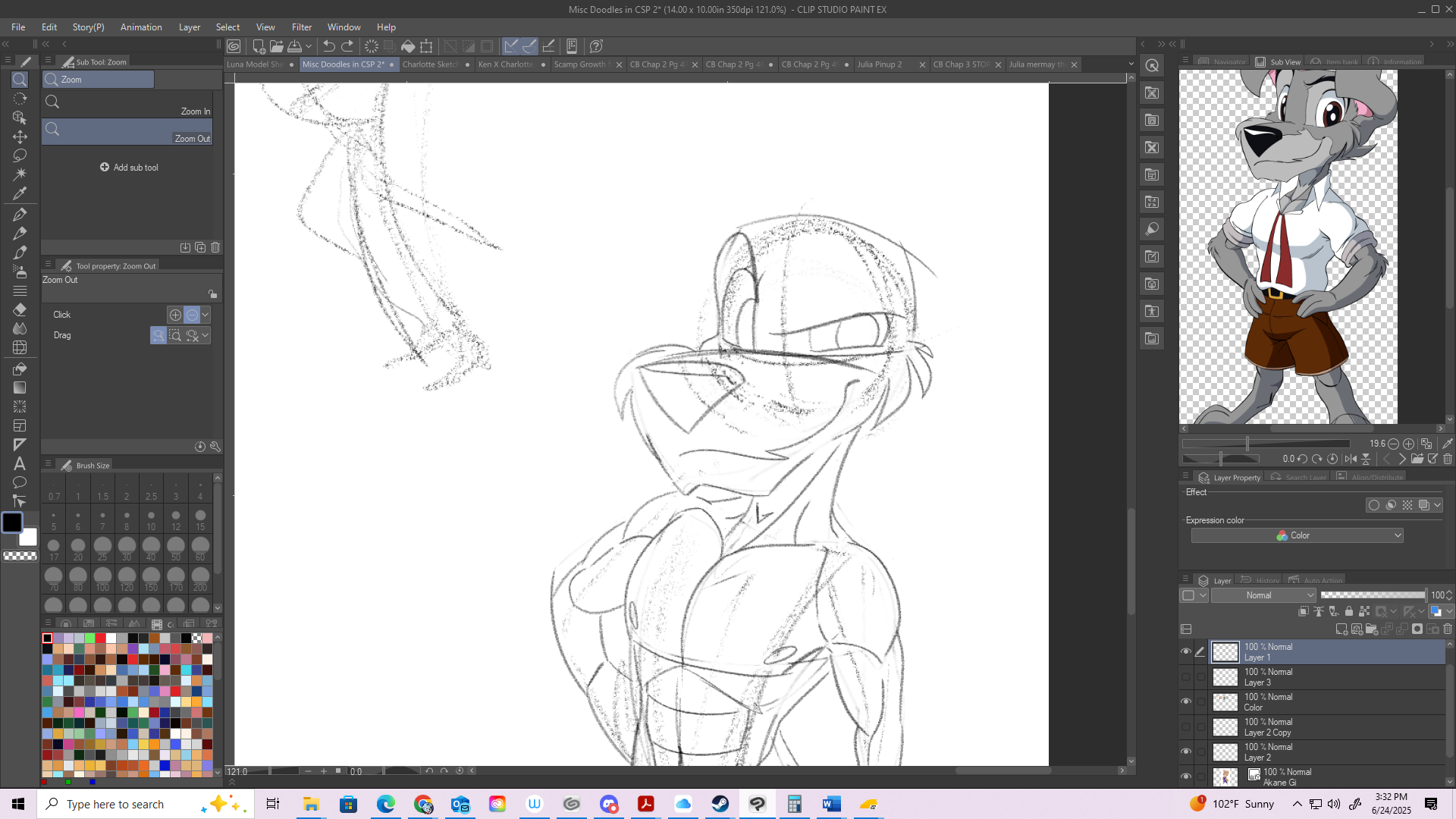Show Layer 3 via visibility box
Viewport: 1456px width, 819px height.
[1186, 676]
